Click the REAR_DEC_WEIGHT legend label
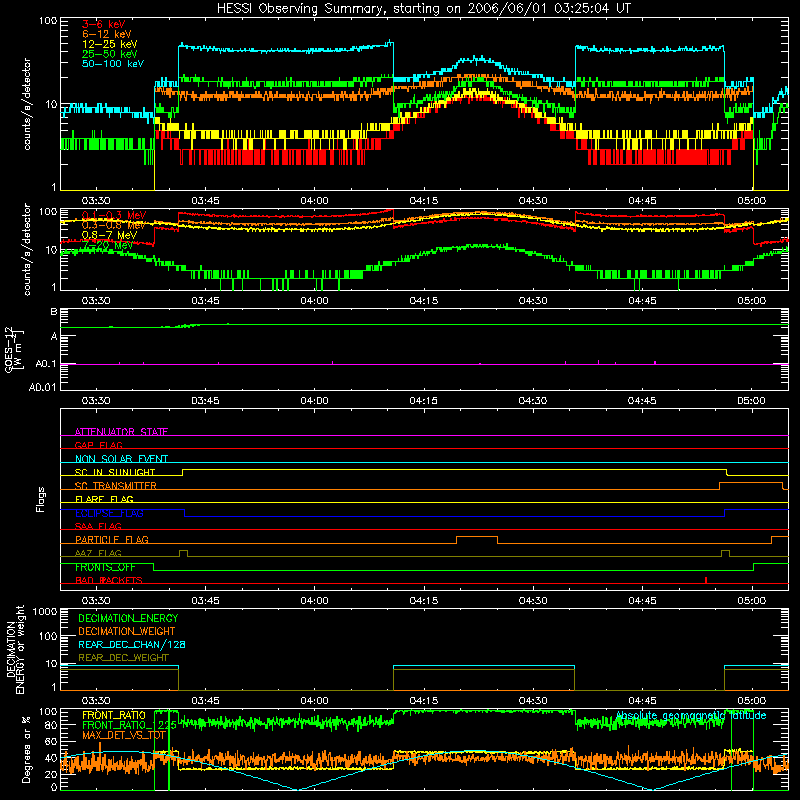Screen dimensions: 800x800 click(x=123, y=658)
